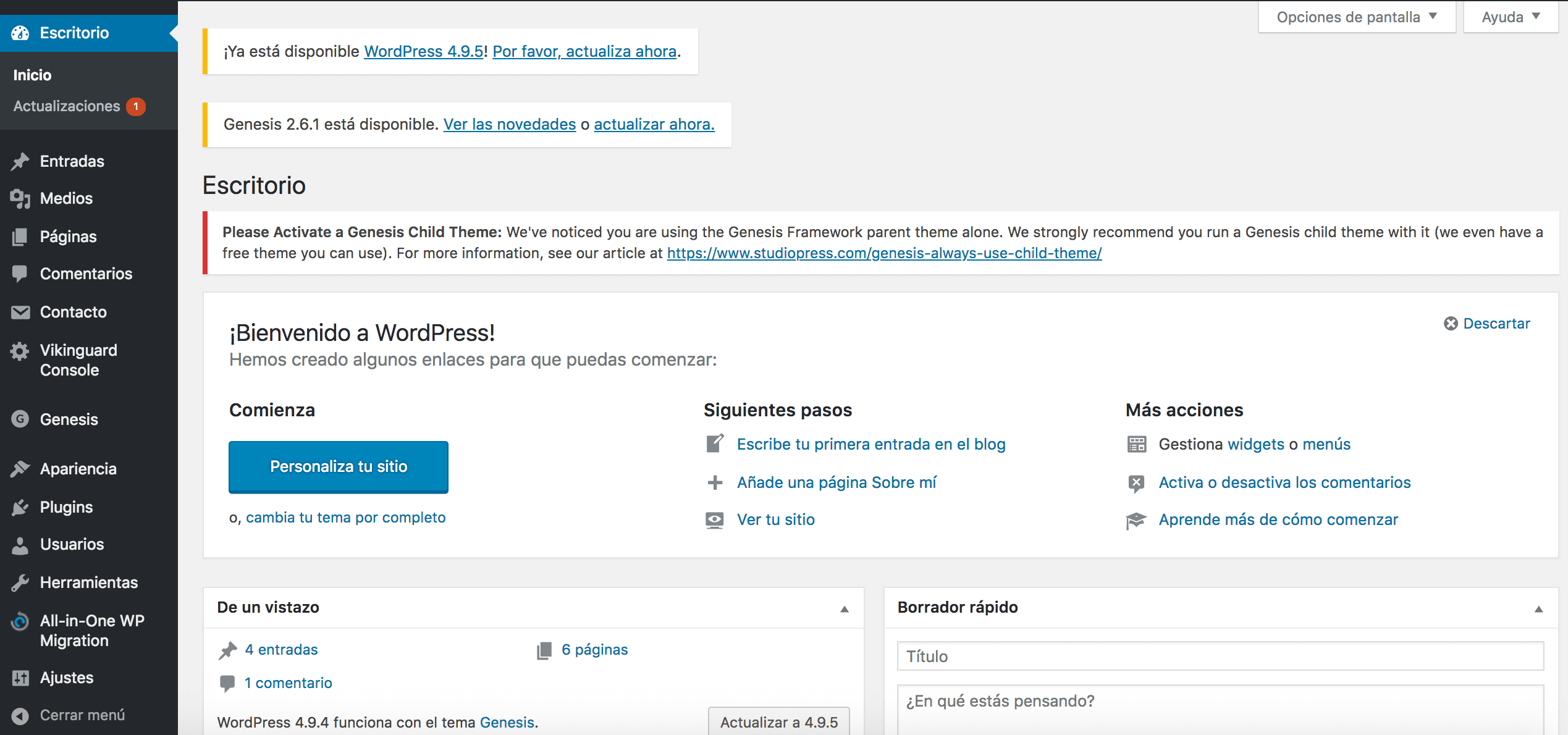Click the plus icon beside Añade una página
The height and width of the screenshot is (735, 1568).
pos(715,482)
